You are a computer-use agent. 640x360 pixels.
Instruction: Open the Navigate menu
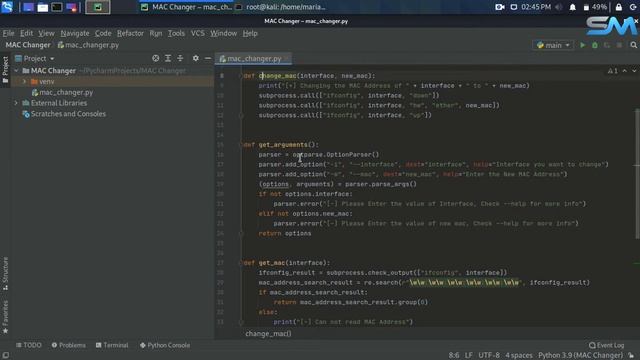[75, 33]
